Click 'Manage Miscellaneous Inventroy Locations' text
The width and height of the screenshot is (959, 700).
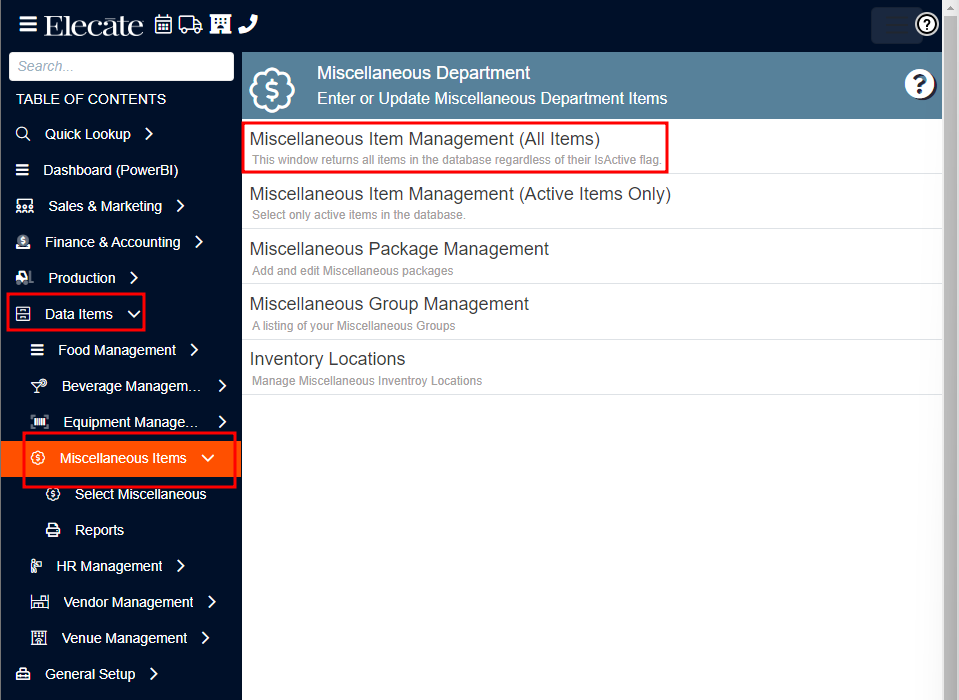[367, 381]
